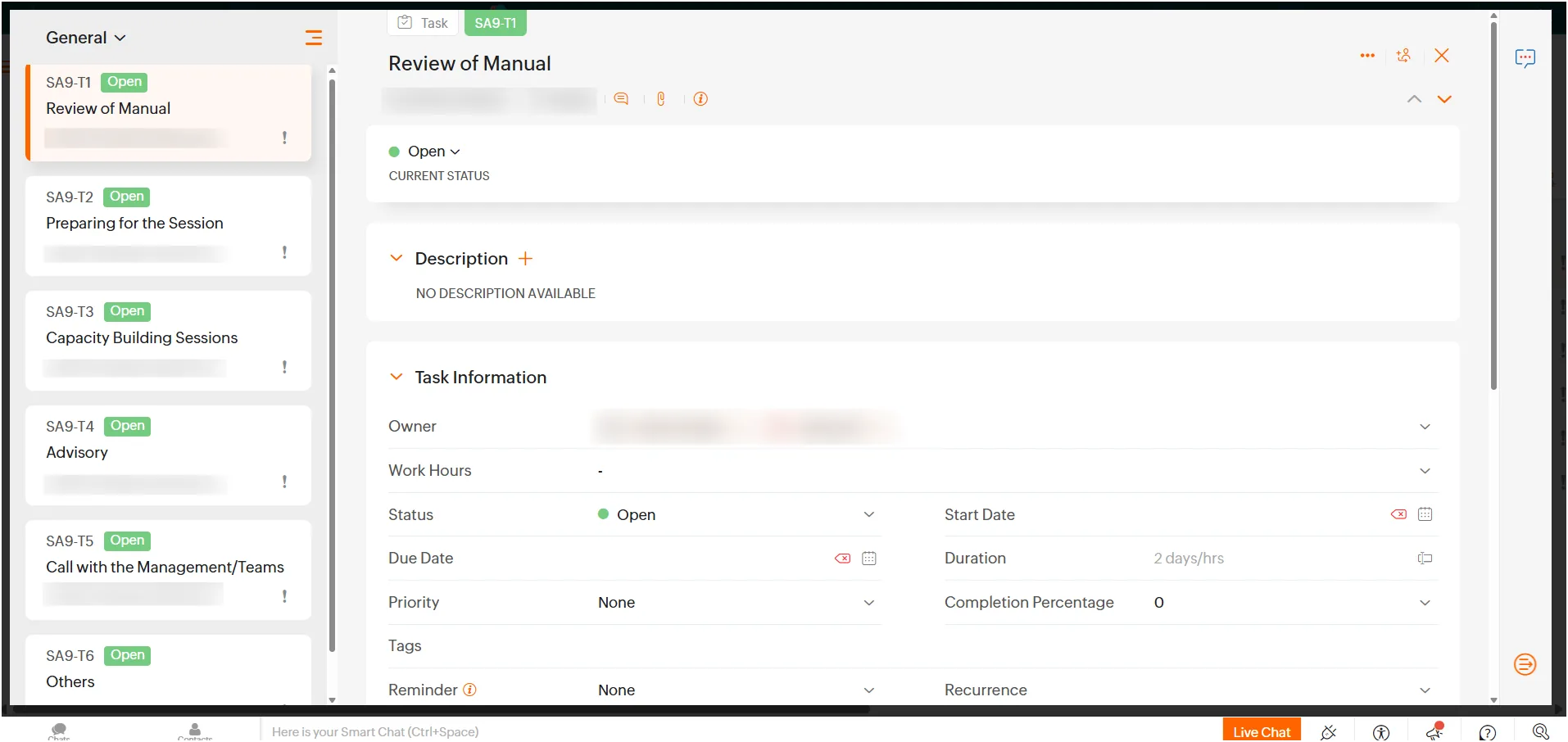The image size is (1568, 742).
Task: Open the chat bubble icon at top right
Action: pyautogui.click(x=1525, y=58)
